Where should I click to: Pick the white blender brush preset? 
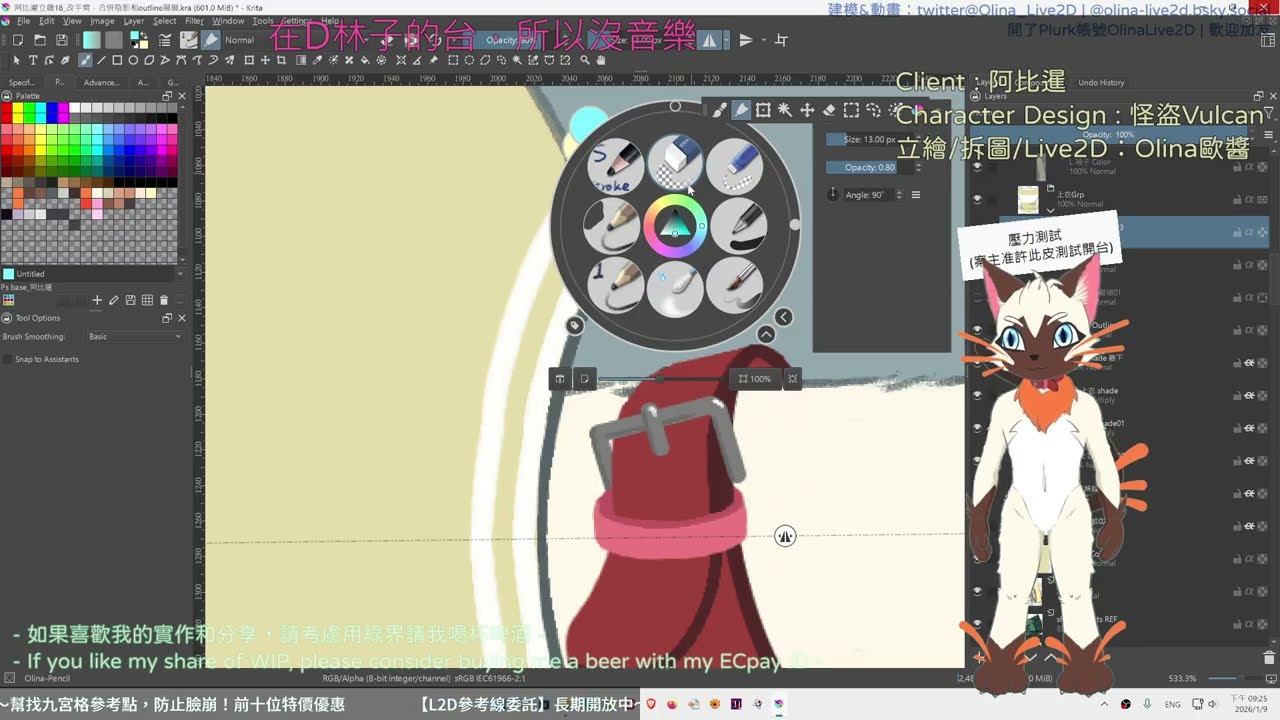coord(675,289)
